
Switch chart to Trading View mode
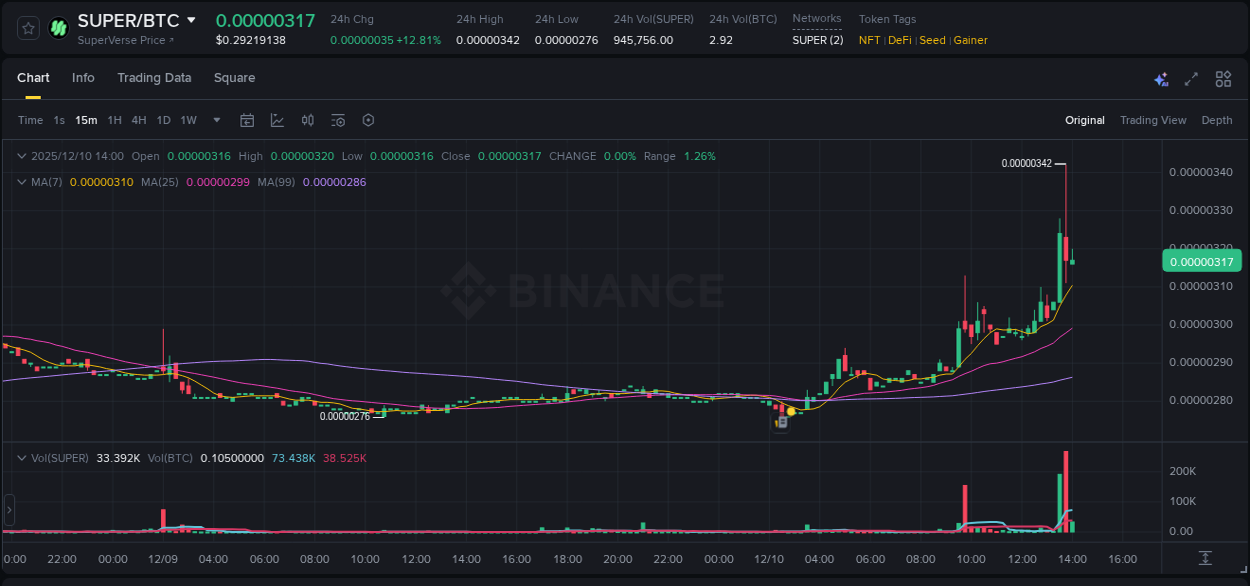1153,120
